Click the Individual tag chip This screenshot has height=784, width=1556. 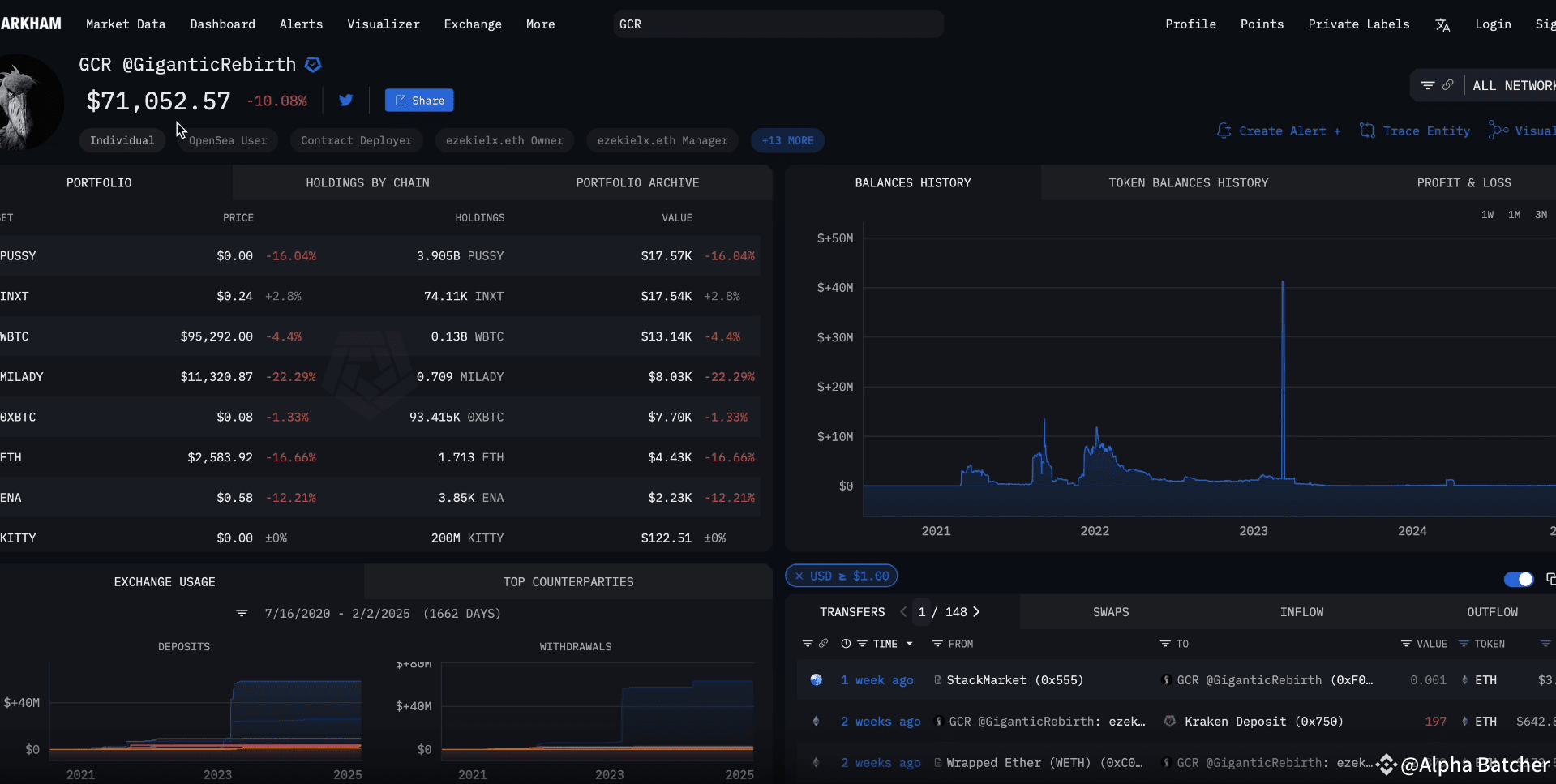click(x=122, y=140)
